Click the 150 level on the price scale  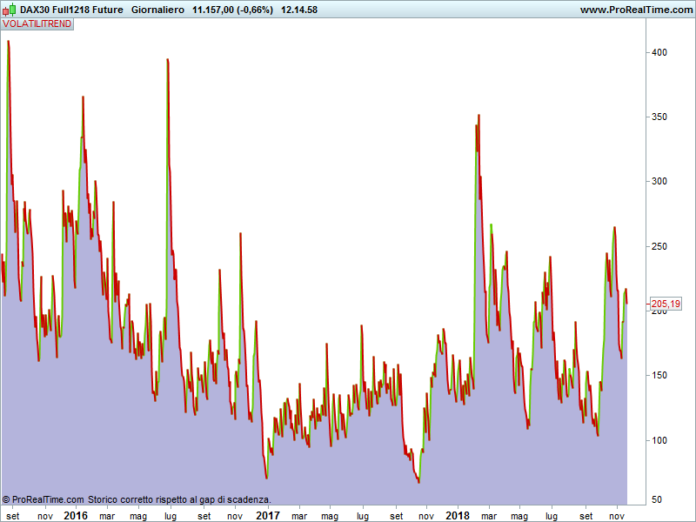659,376
